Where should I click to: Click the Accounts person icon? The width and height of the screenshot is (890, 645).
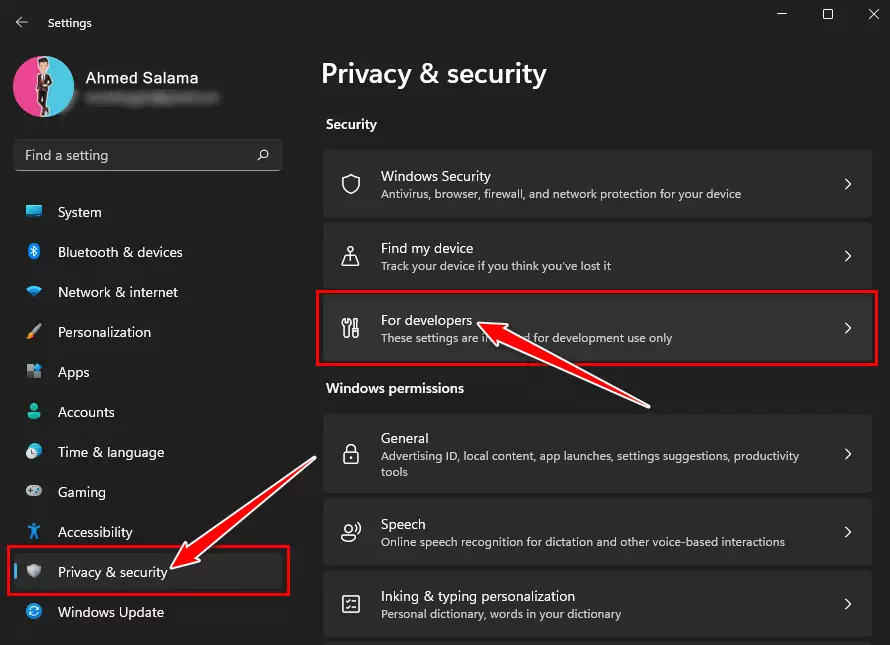[34, 411]
